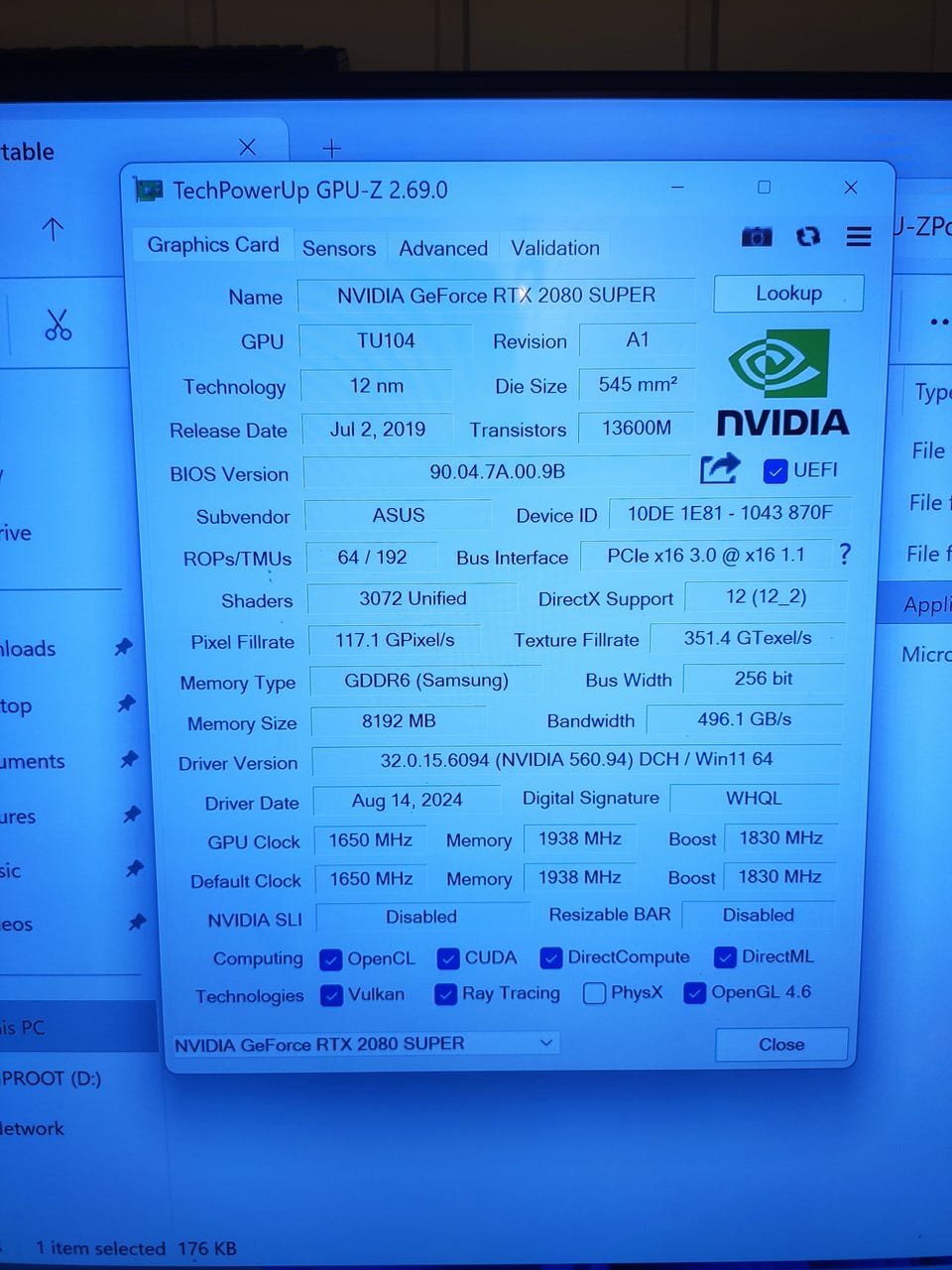Click the Bandwidth value 496.1 GB/s
This screenshot has height=1270, width=952.
click(x=745, y=719)
